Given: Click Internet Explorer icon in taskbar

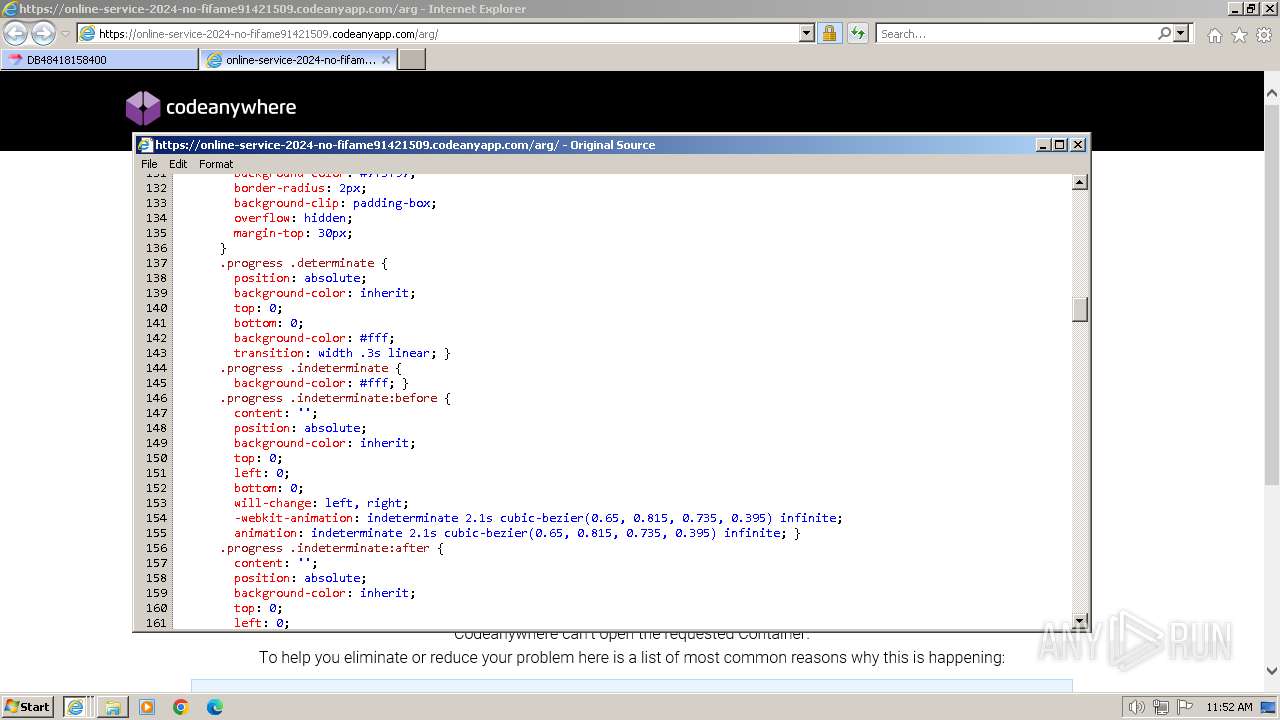Looking at the screenshot, I should [75, 707].
